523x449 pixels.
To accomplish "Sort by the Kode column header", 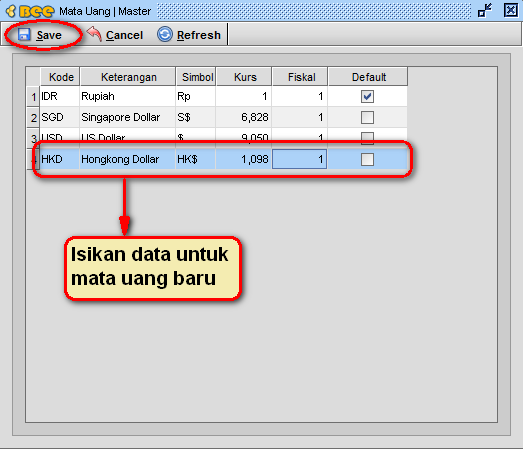I will click(x=60, y=77).
